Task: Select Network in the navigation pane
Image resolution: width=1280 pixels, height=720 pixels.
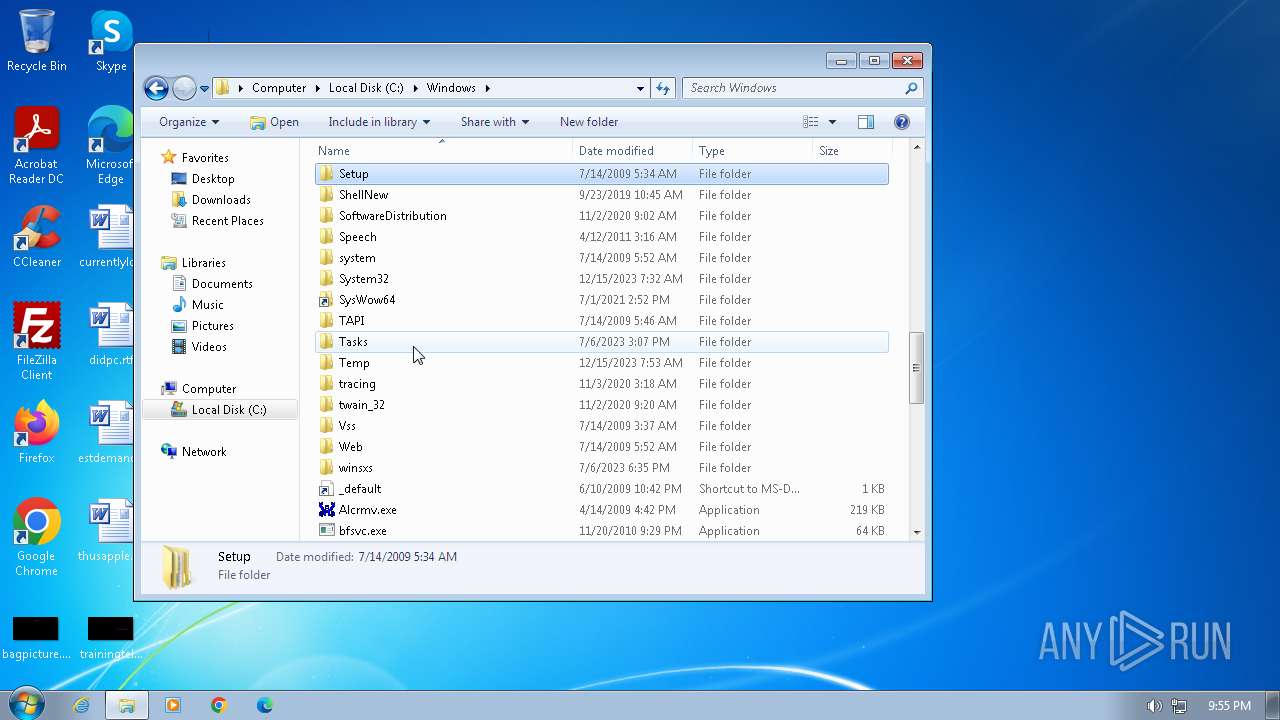Action: tap(204, 452)
